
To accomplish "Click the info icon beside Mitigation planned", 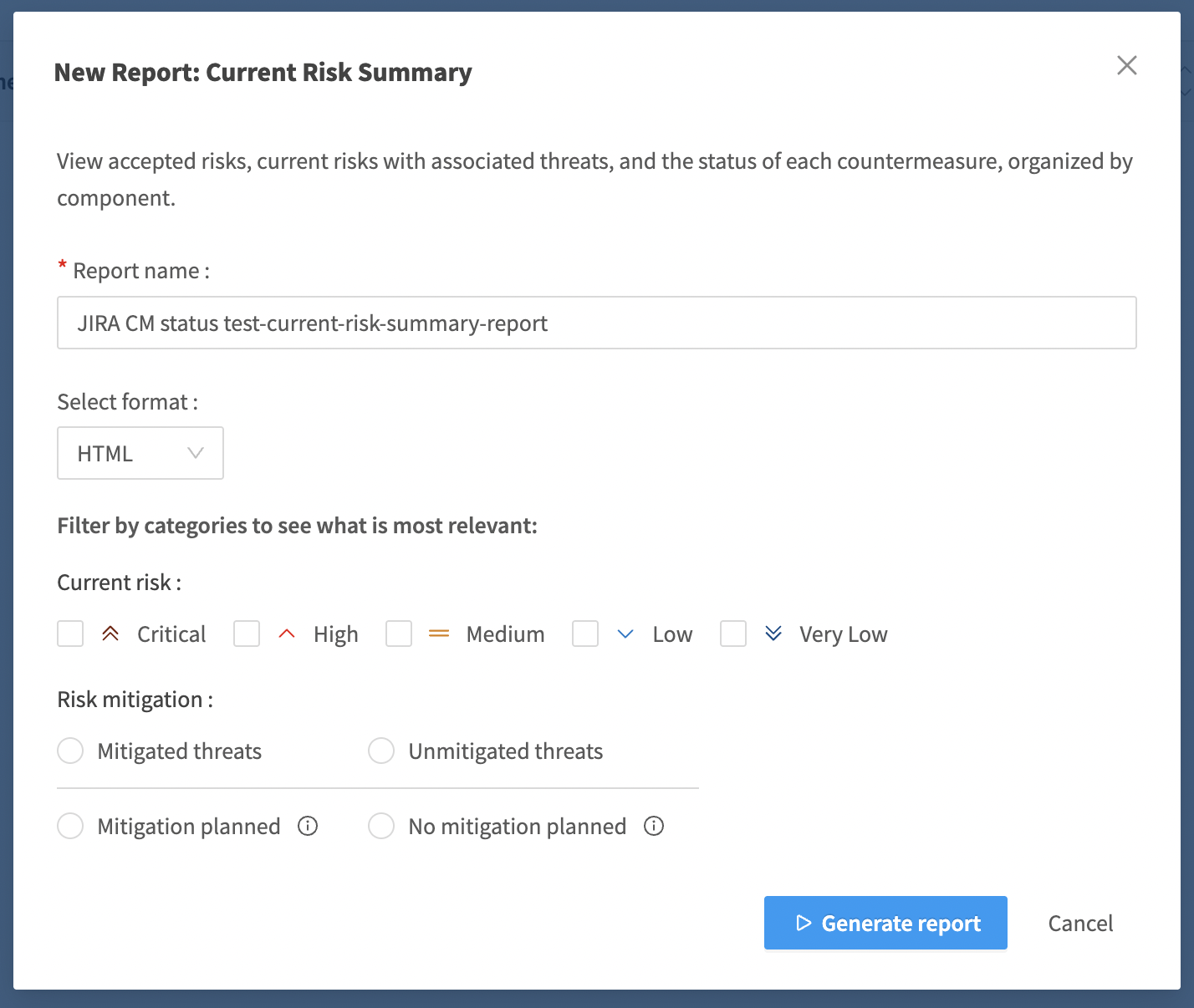I will 308,827.
